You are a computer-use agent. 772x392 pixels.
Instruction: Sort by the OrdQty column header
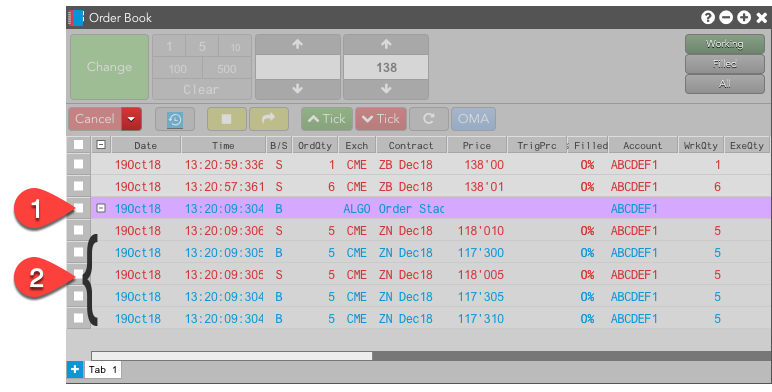(315, 145)
